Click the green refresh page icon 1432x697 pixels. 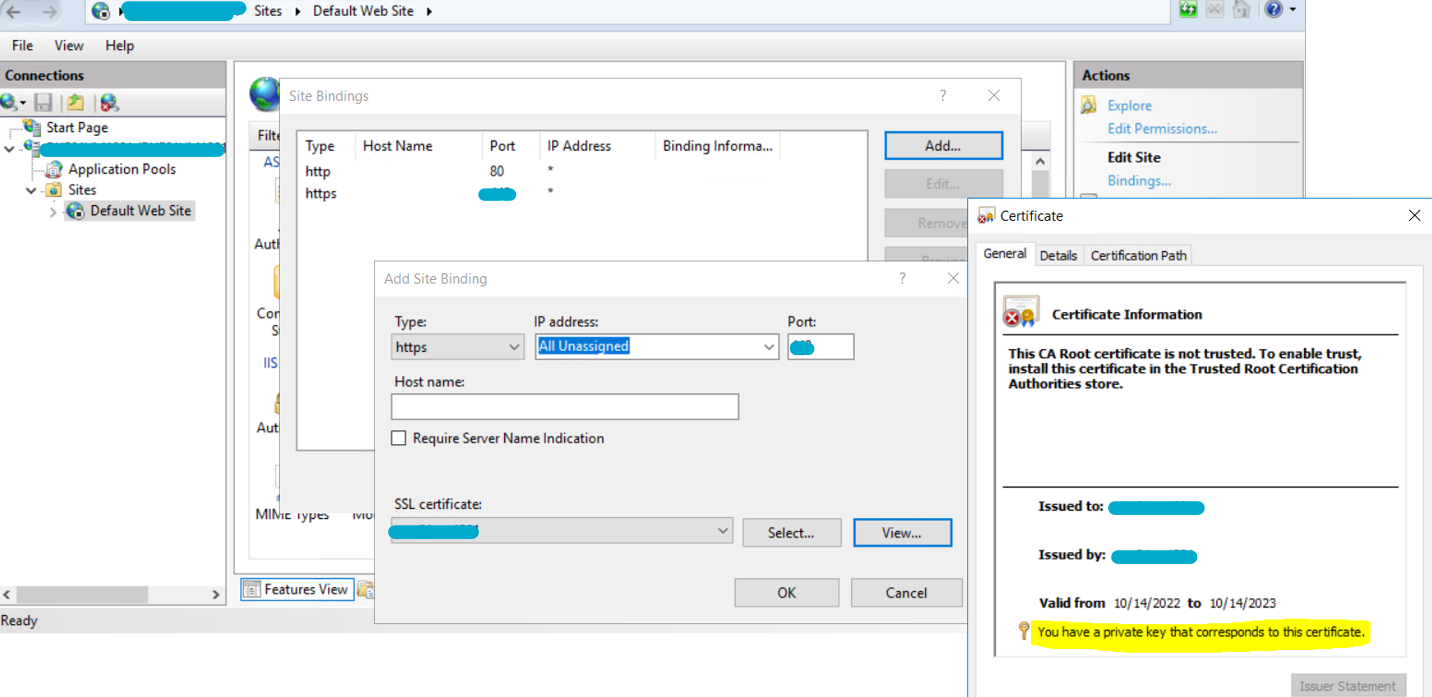(1188, 10)
